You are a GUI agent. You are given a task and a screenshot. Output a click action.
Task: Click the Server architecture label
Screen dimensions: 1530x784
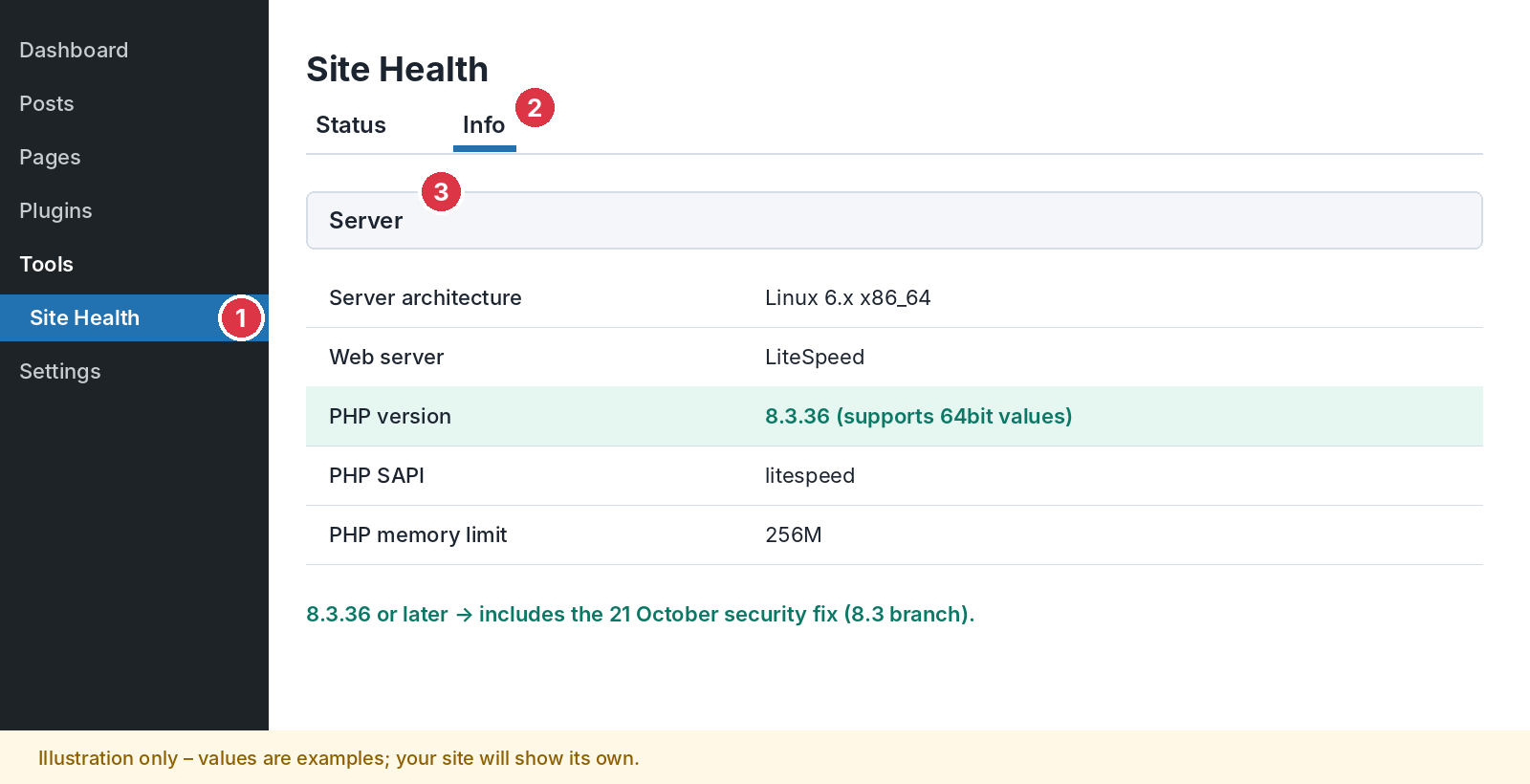[426, 298]
